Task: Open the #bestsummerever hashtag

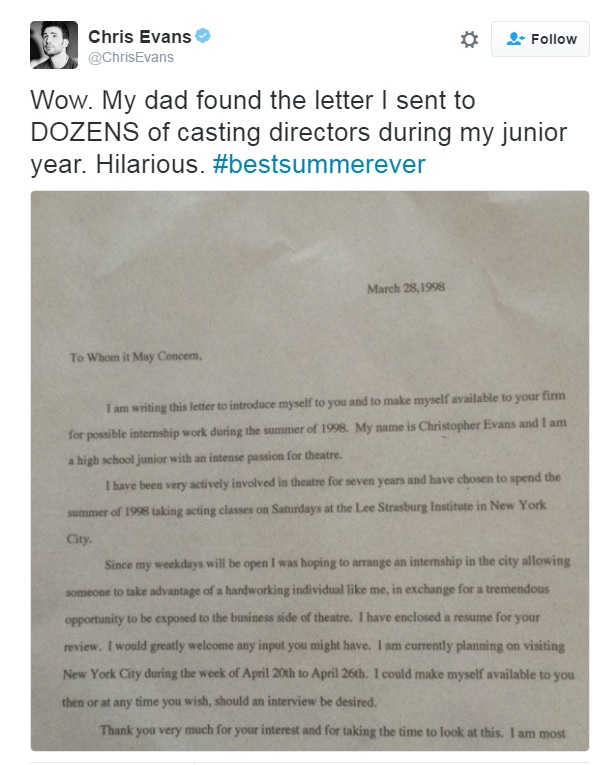Action: (x=319, y=164)
